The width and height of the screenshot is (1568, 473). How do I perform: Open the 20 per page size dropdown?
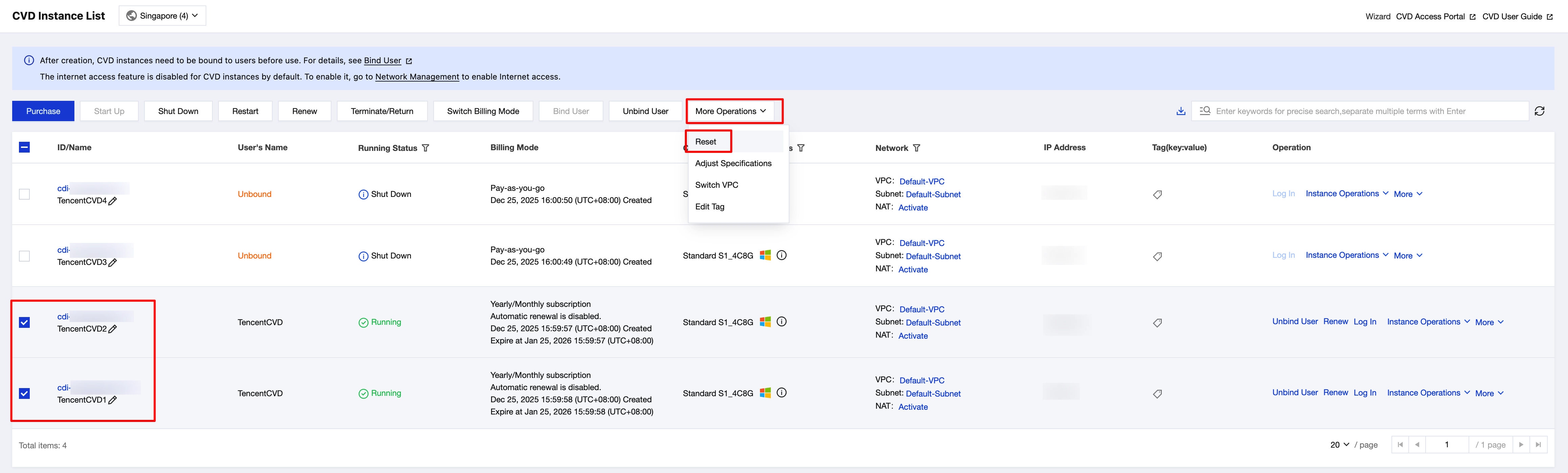(1339, 444)
